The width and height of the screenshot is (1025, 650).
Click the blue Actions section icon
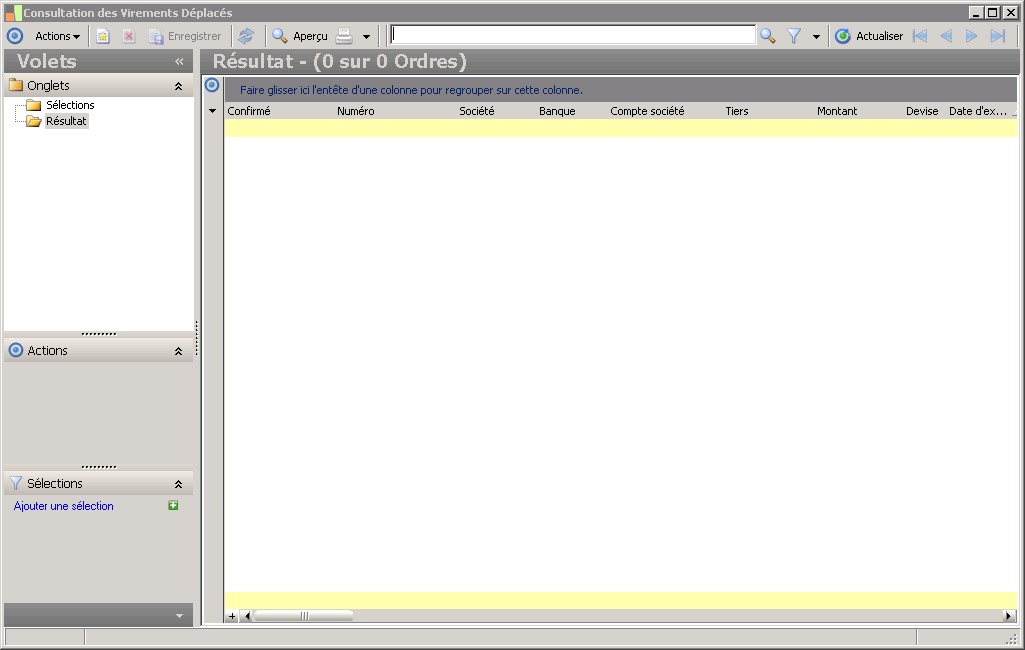tap(16, 351)
